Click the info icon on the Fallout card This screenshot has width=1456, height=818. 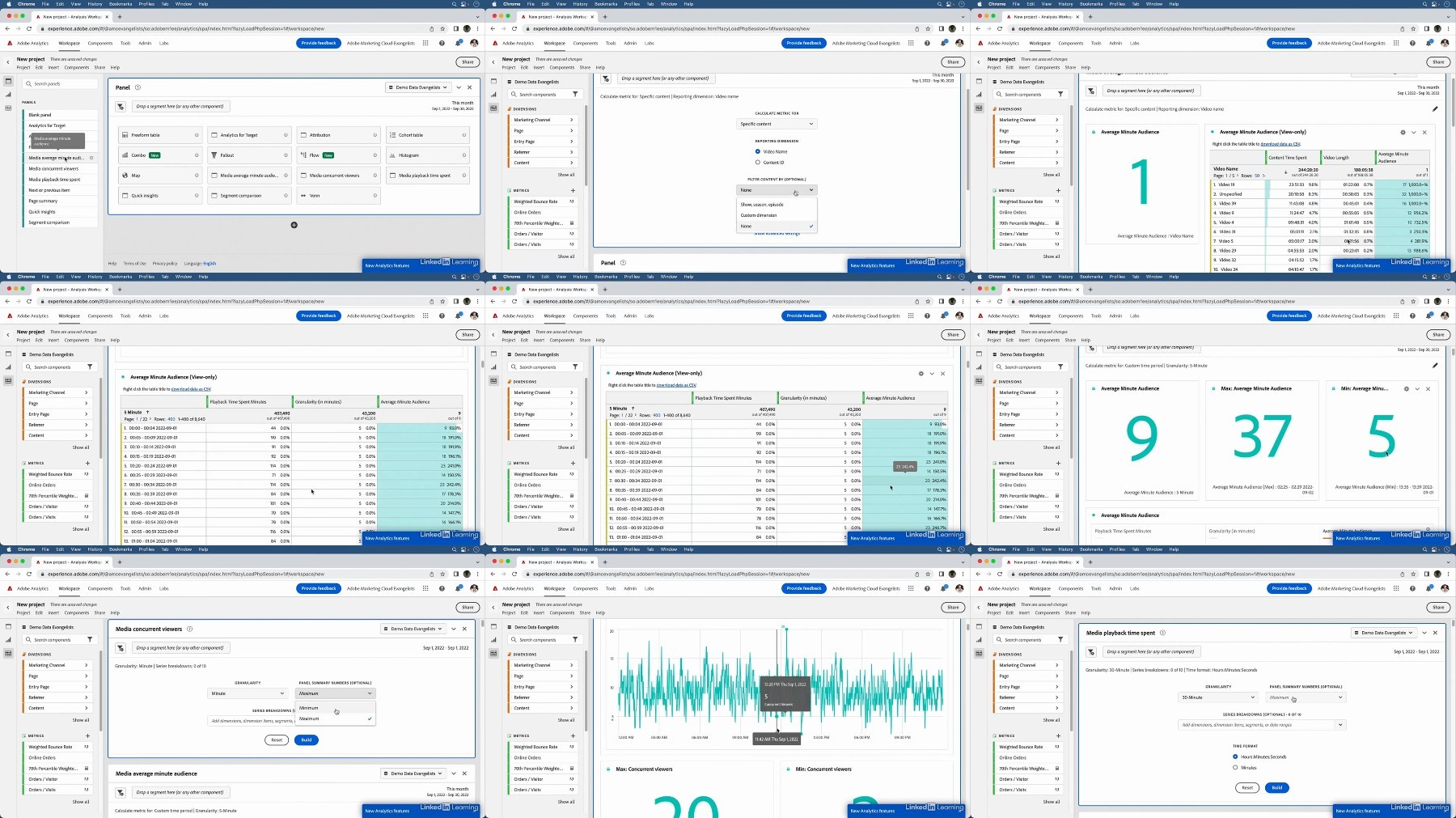click(286, 155)
